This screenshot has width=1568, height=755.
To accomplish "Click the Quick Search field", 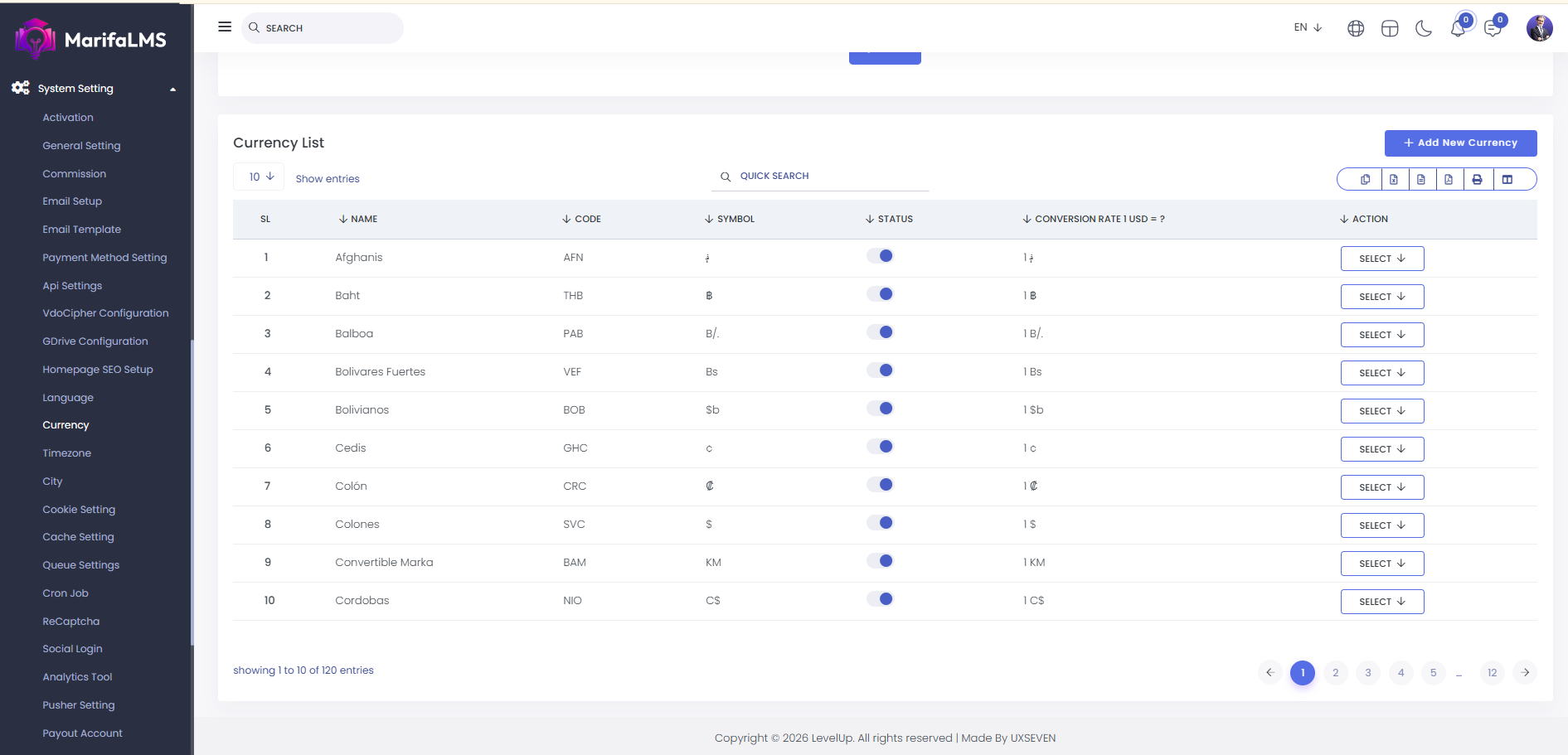I will 821,177.
